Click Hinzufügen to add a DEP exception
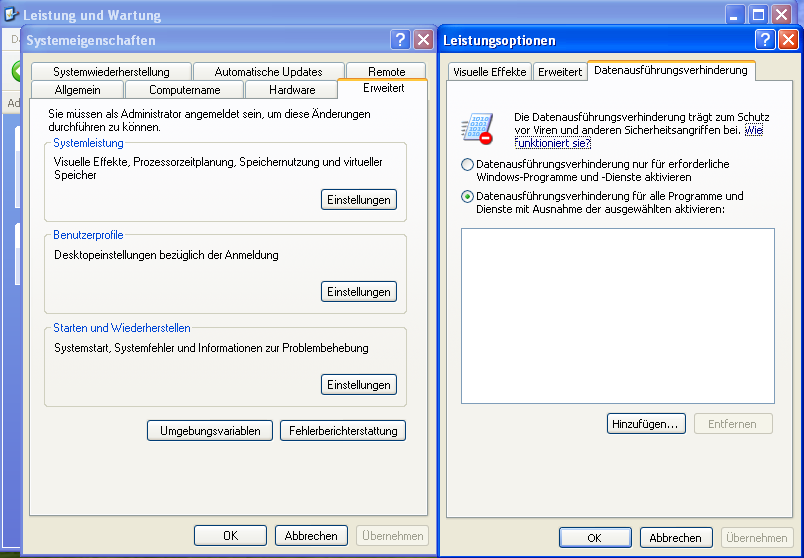Image resolution: width=804 pixels, height=558 pixels. pyautogui.click(x=645, y=424)
